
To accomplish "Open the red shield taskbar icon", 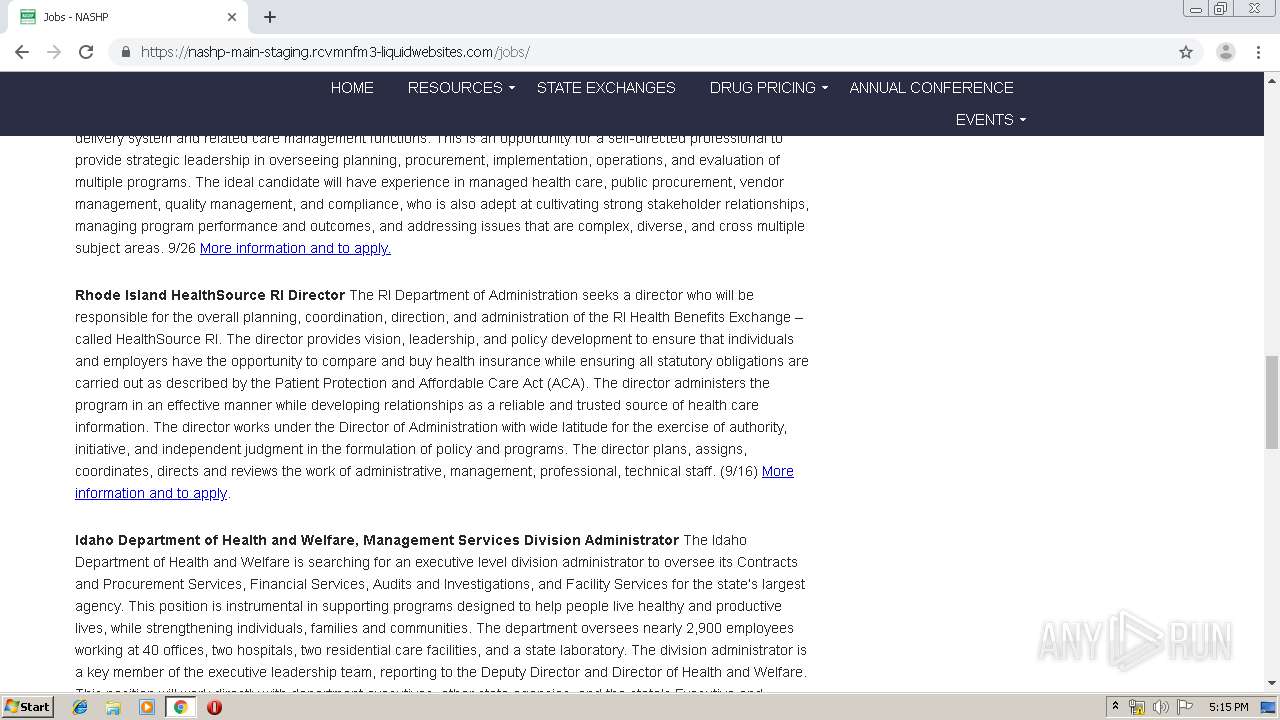I will coord(214,707).
